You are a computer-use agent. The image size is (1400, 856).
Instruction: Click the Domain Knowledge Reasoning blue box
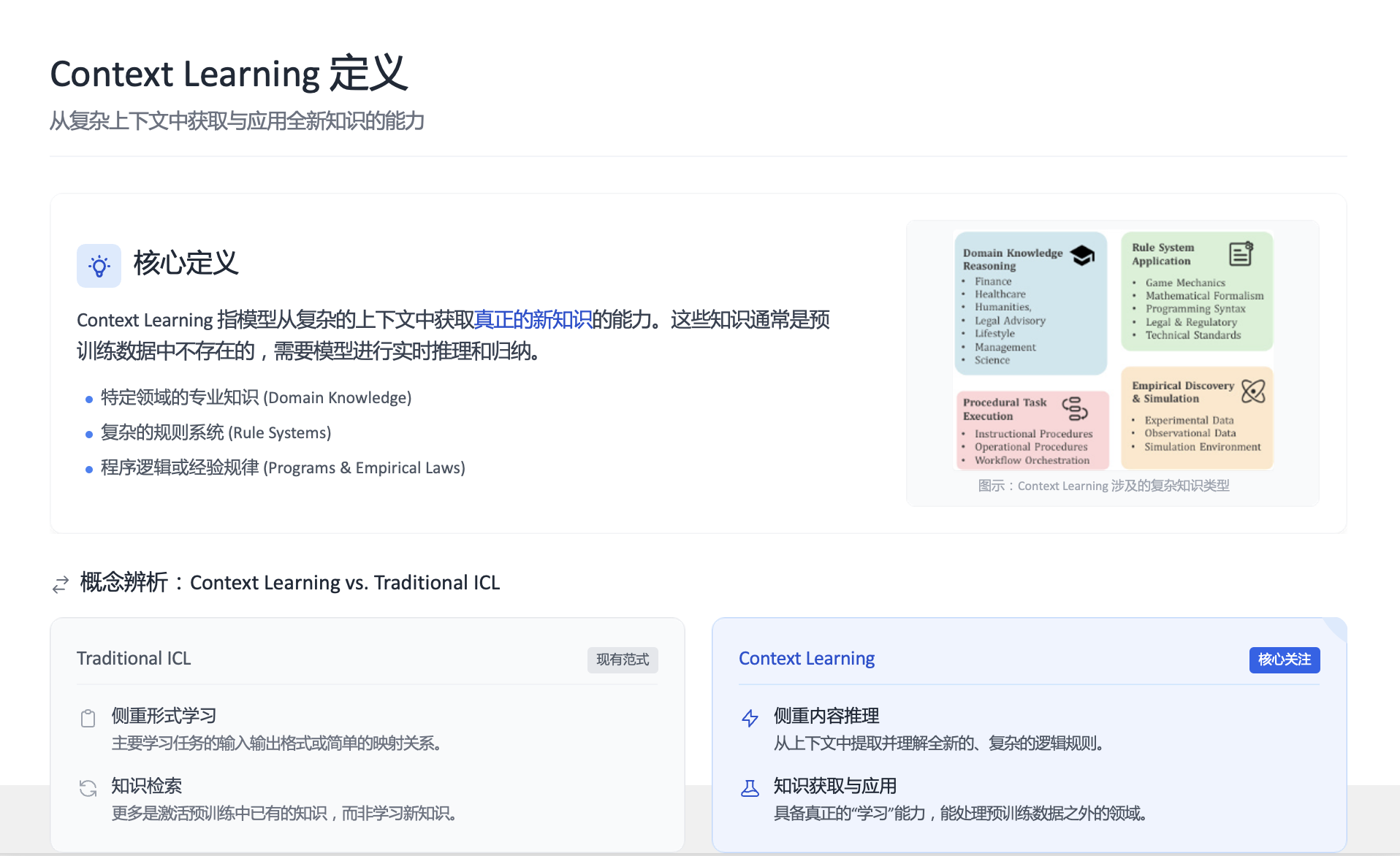tap(1030, 321)
